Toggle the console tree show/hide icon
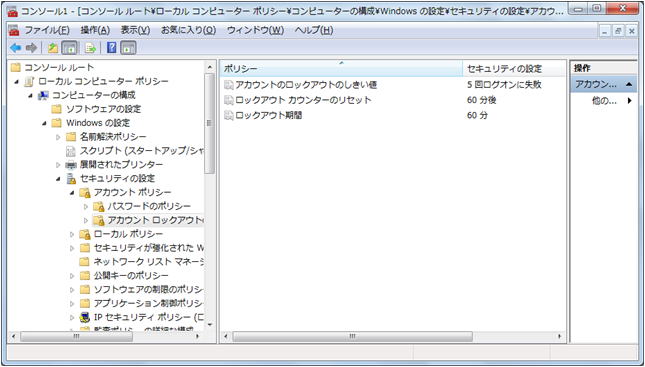The width and height of the screenshot is (645, 367). 69,48
